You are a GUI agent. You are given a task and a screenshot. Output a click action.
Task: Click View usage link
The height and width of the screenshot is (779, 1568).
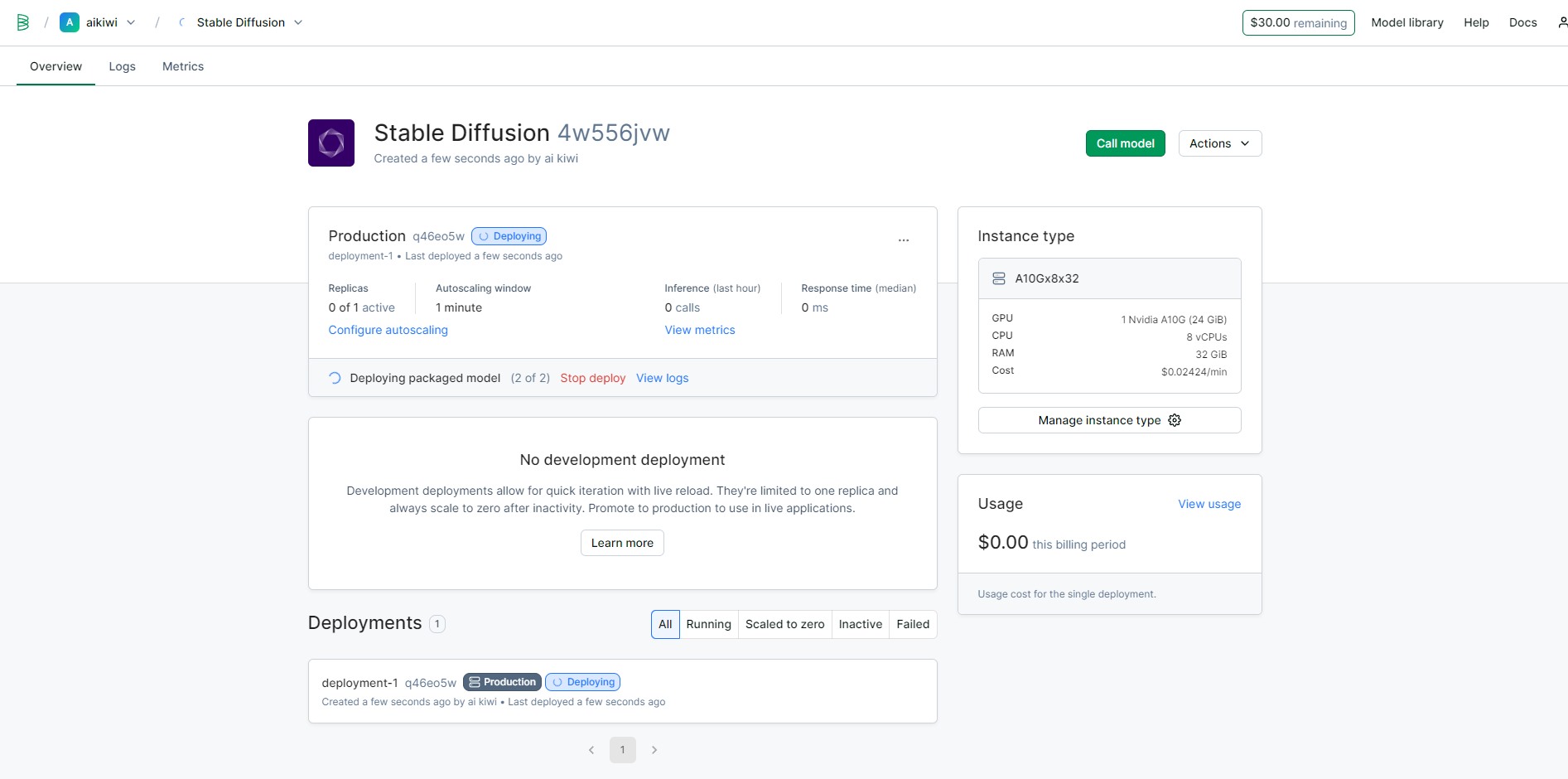pyautogui.click(x=1209, y=504)
